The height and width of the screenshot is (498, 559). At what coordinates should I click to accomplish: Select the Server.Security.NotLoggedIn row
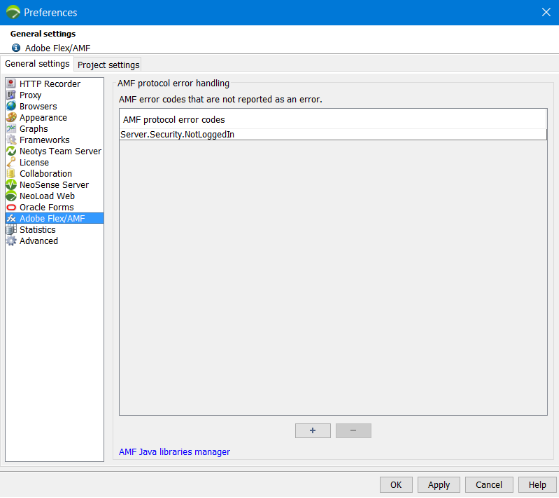tap(333, 134)
